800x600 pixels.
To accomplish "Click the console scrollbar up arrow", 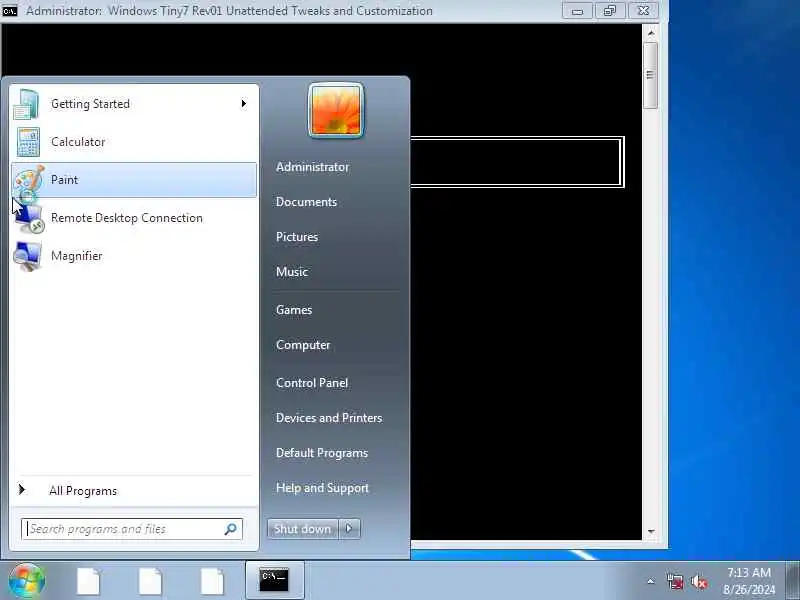I will pos(651,33).
